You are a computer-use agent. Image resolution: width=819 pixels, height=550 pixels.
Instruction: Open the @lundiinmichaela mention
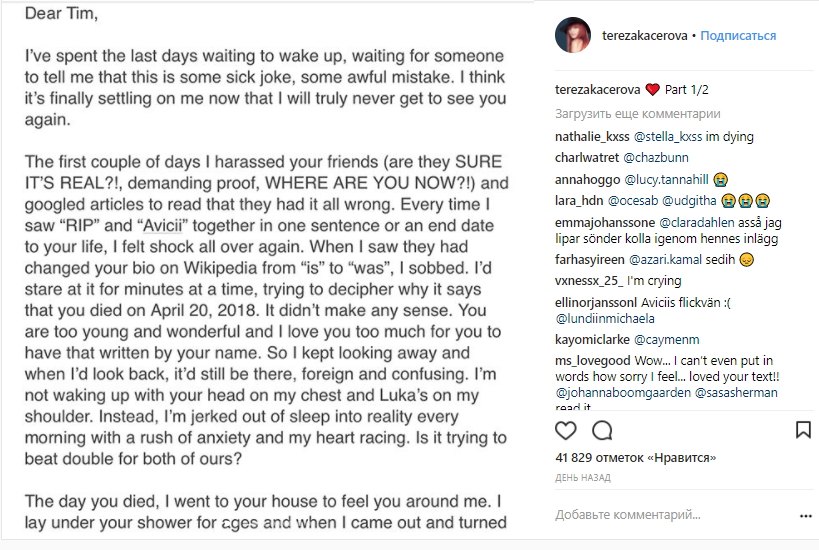point(605,319)
